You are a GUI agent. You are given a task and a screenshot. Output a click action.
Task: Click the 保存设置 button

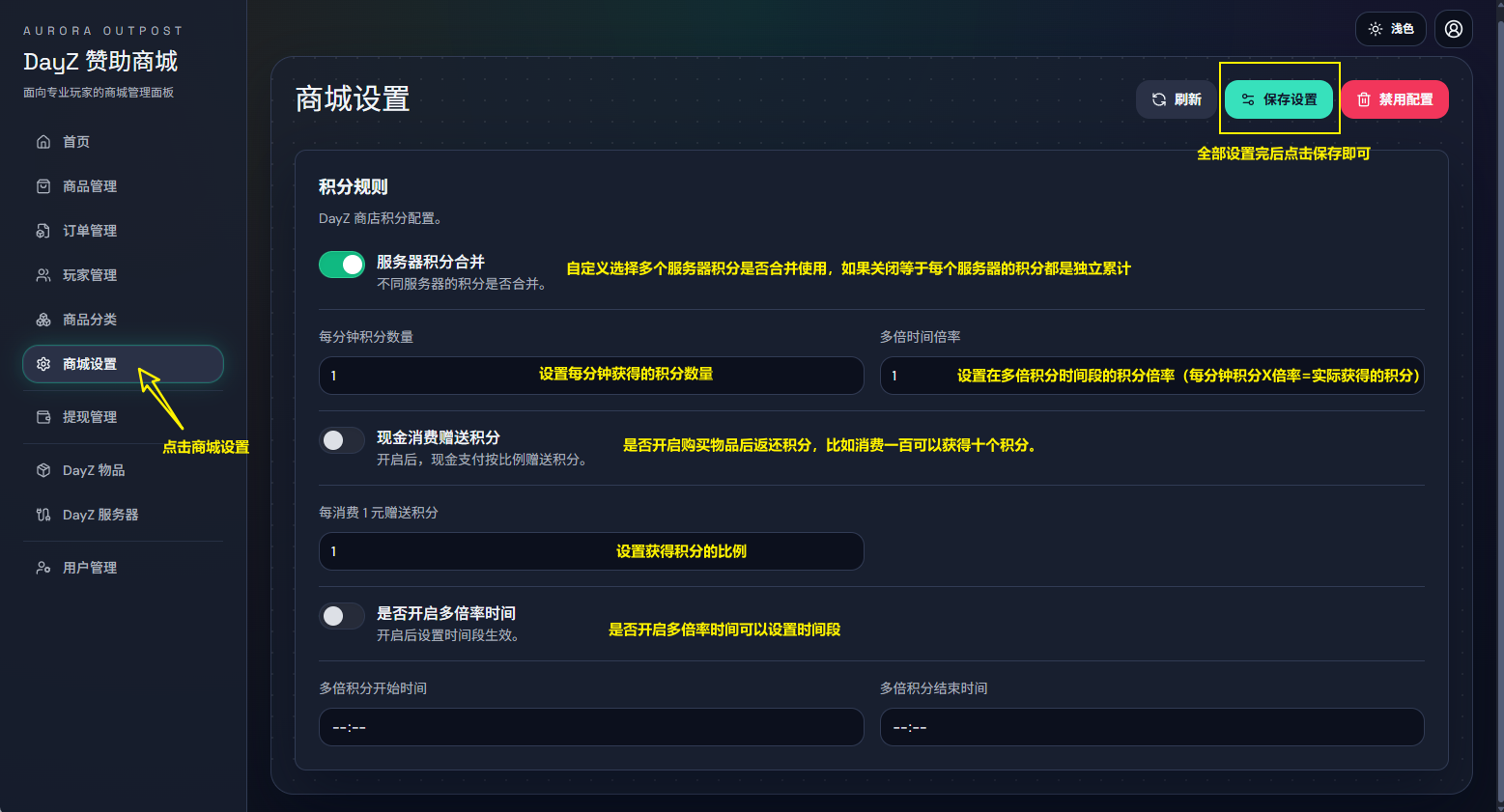[1278, 99]
